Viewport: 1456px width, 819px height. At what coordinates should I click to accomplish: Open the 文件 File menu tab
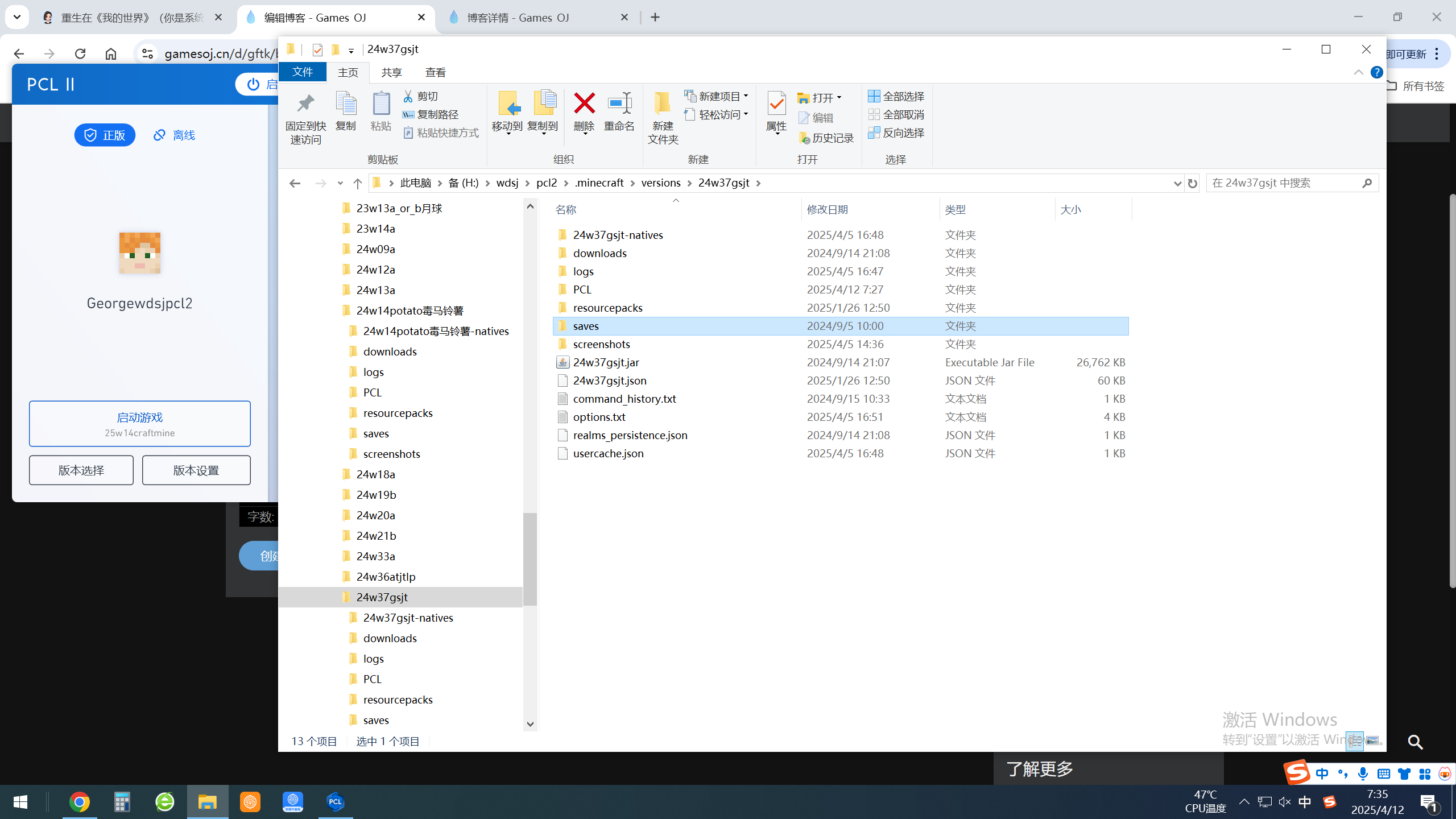click(x=302, y=72)
